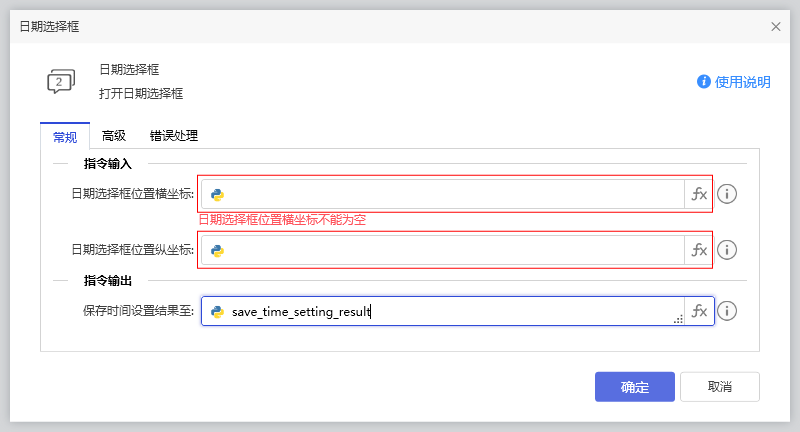The image size is (800, 432).
Task: Show info tooltip for 日期选择框位置纵坐标
Action: click(x=728, y=250)
